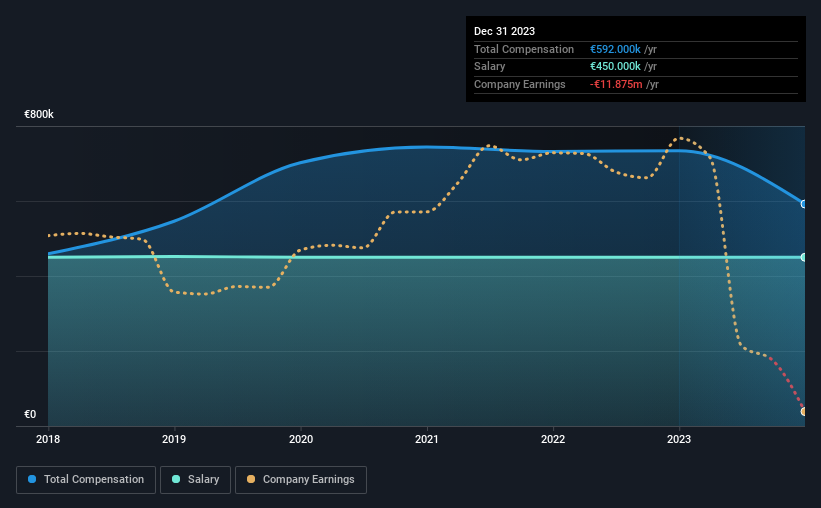Click the -€11.875m company earnings value
This screenshot has height=508, width=821.
(x=616, y=84)
